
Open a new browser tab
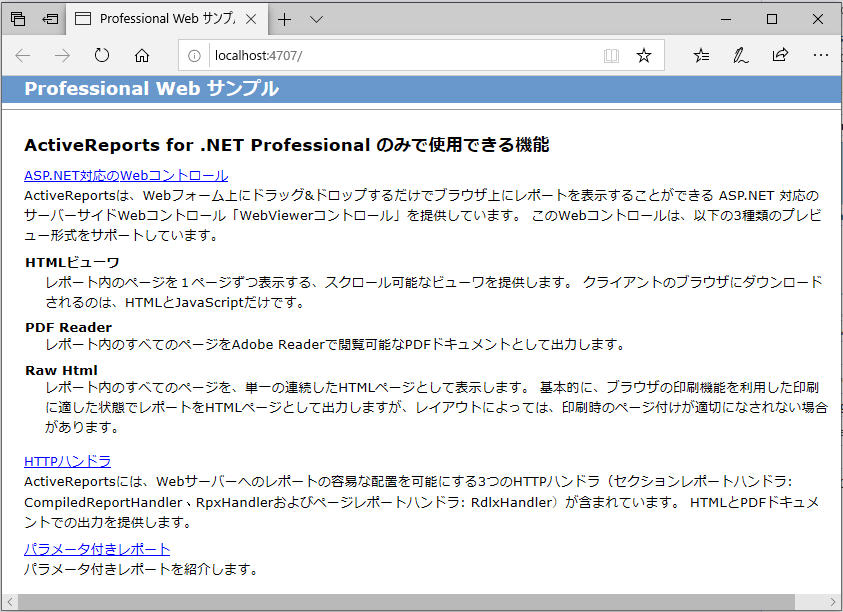pyautogui.click(x=286, y=18)
